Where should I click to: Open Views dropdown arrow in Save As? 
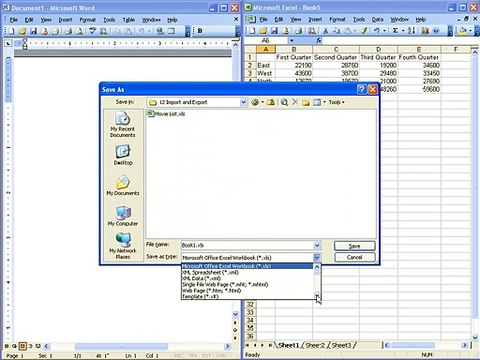(x=324, y=102)
